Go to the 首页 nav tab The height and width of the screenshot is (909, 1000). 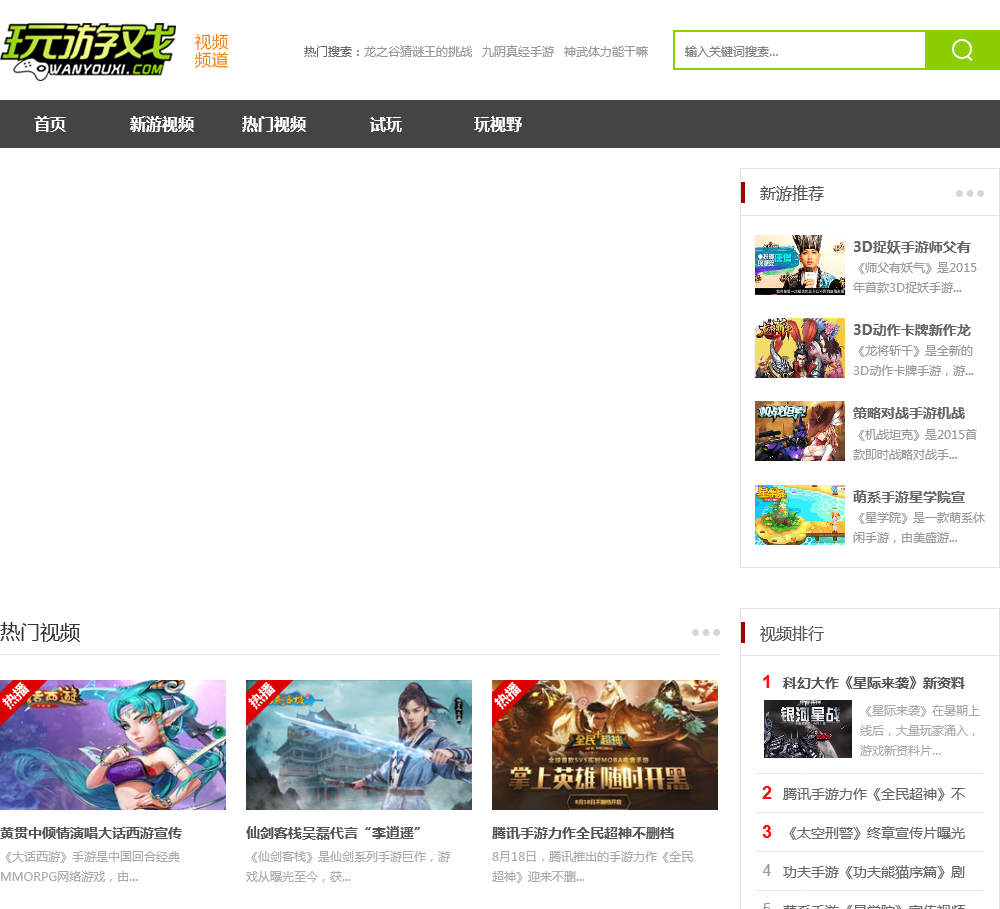(50, 124)
